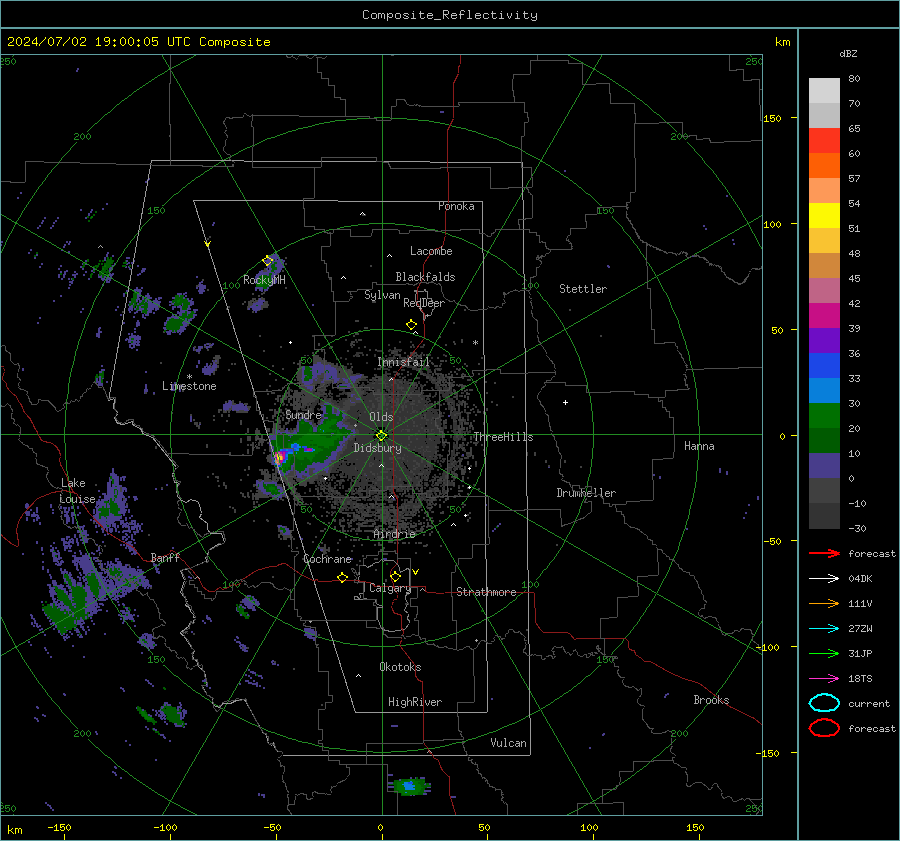Select the purple 36-39 dBZ swatch

click(824, 341)
